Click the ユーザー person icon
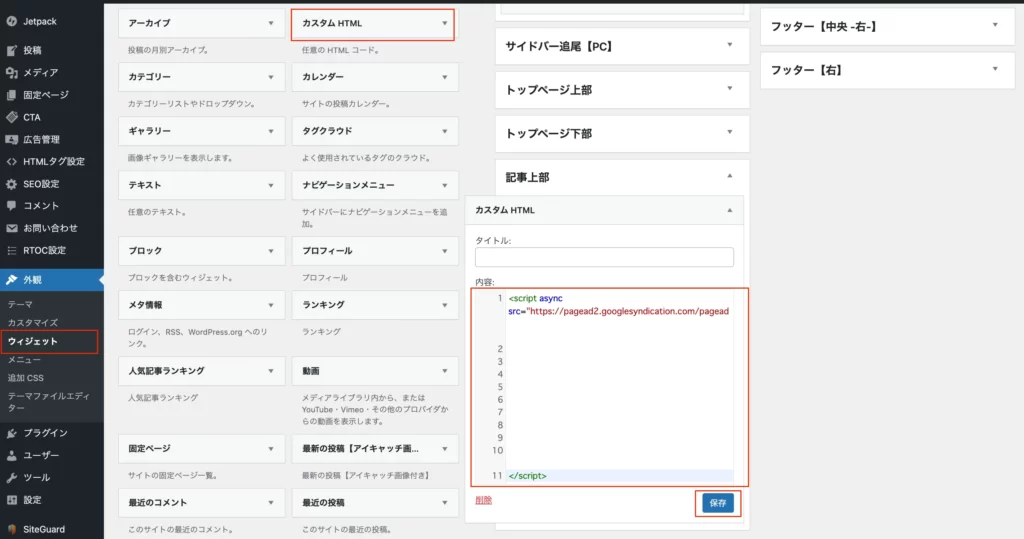Image resolution: width=1024 pixels, height=539 pixels. pos(12,455)
